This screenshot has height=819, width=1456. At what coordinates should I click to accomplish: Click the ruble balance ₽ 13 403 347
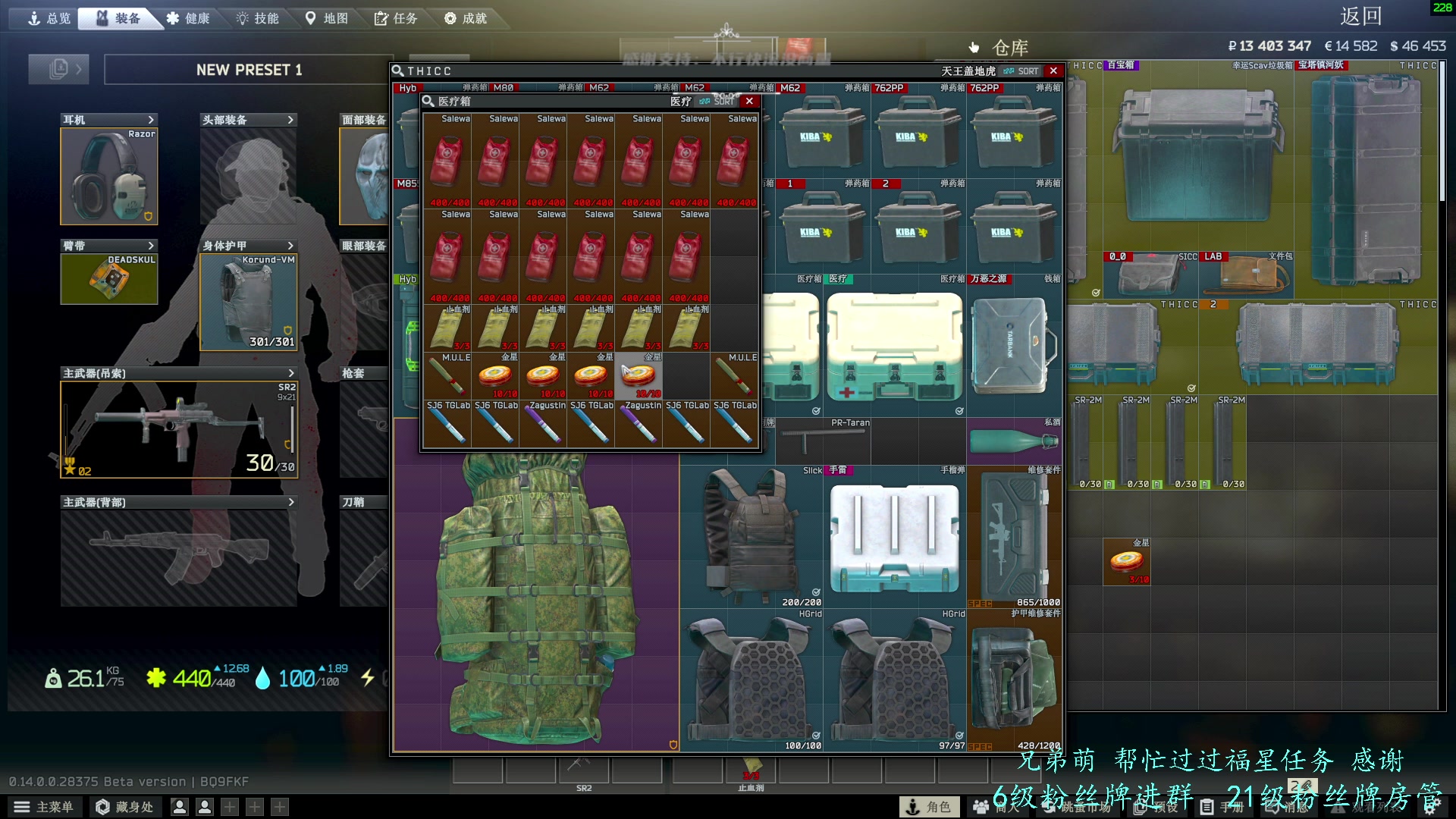[1269, 46]
